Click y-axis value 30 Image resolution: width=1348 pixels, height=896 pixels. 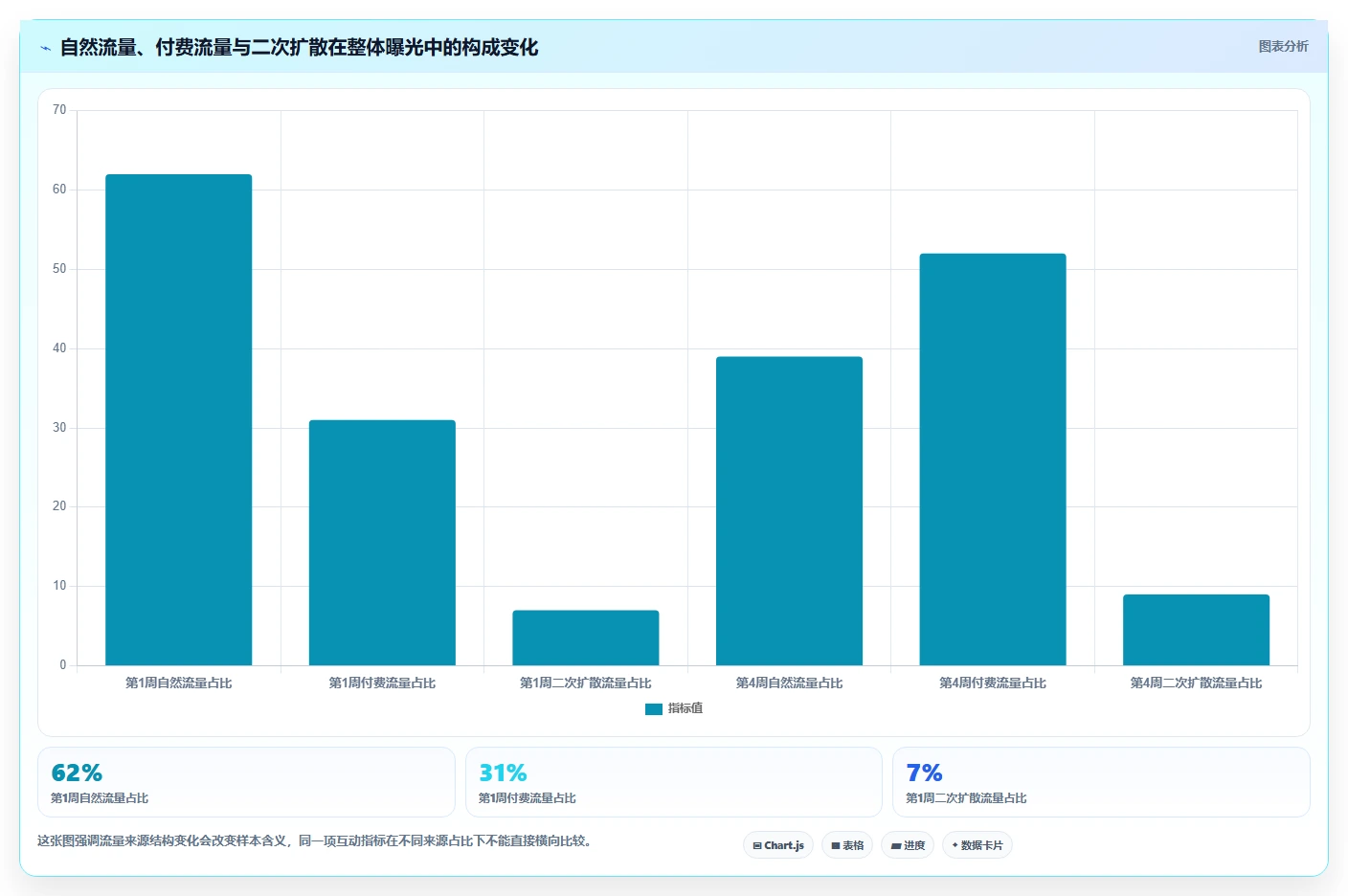coord(59,428)
